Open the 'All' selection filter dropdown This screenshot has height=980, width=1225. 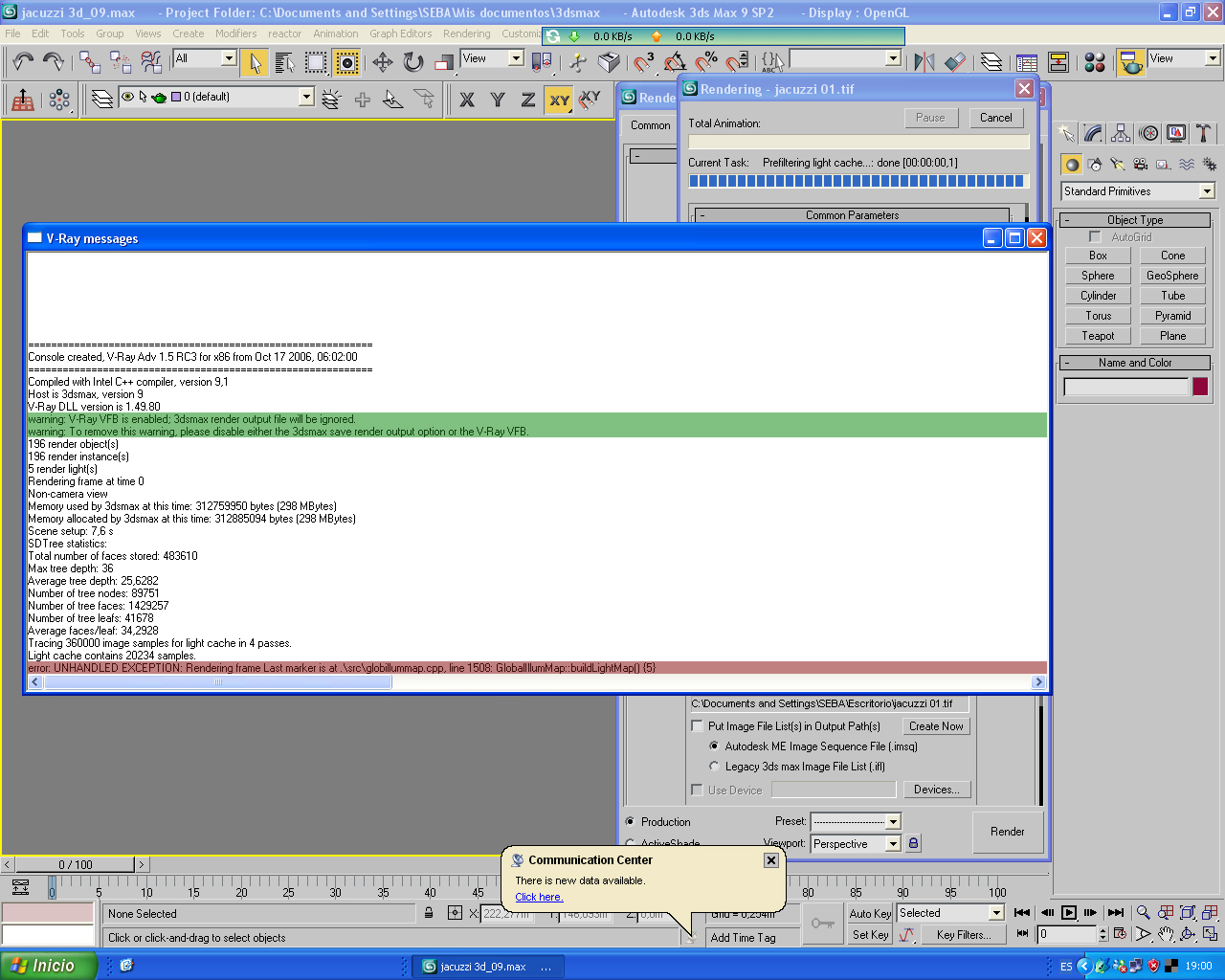point(229,58)
